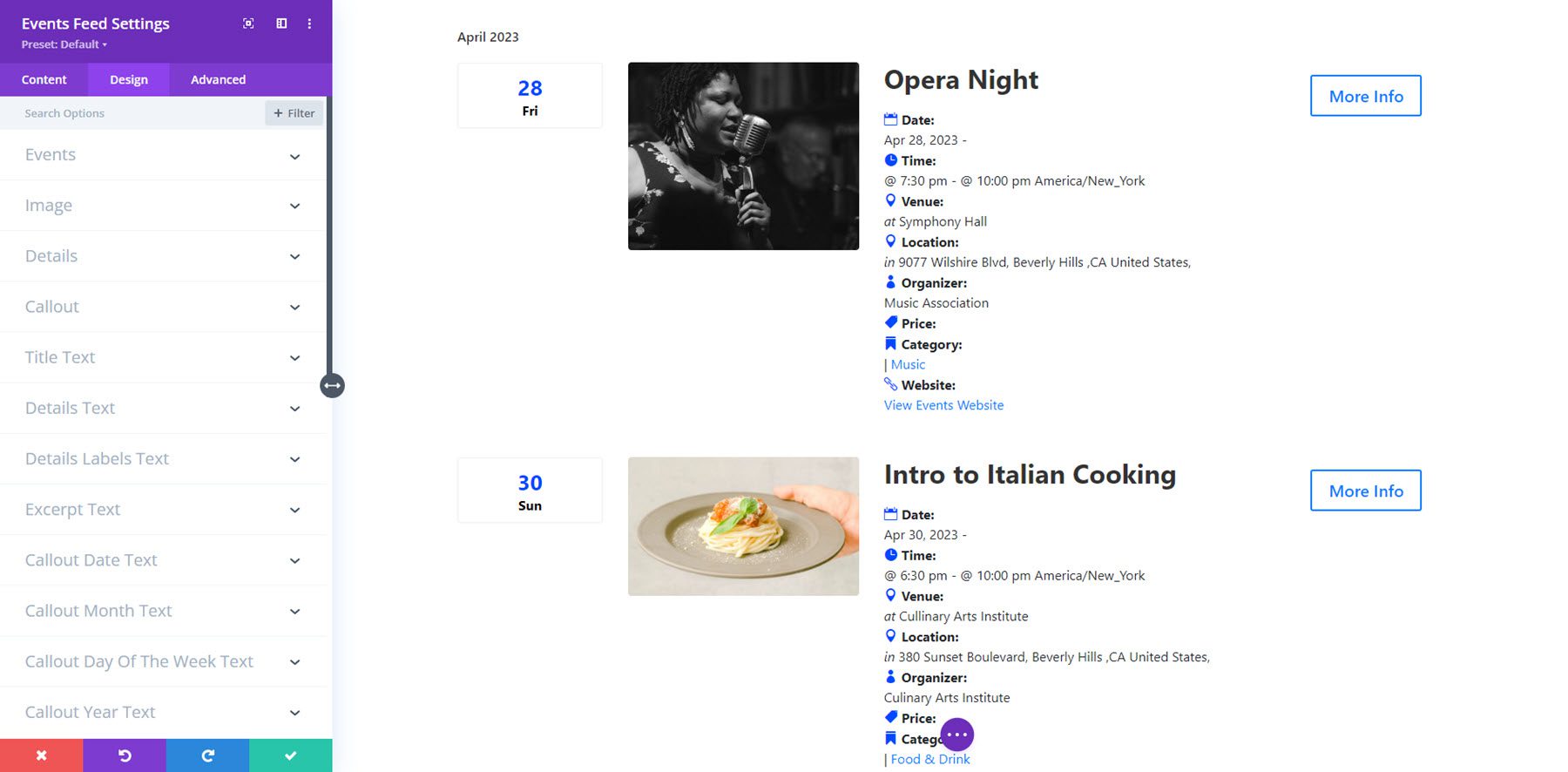Click the purple undo arrow button
The height and width of the screenshot is (772, 1568).
coord(125,755)
